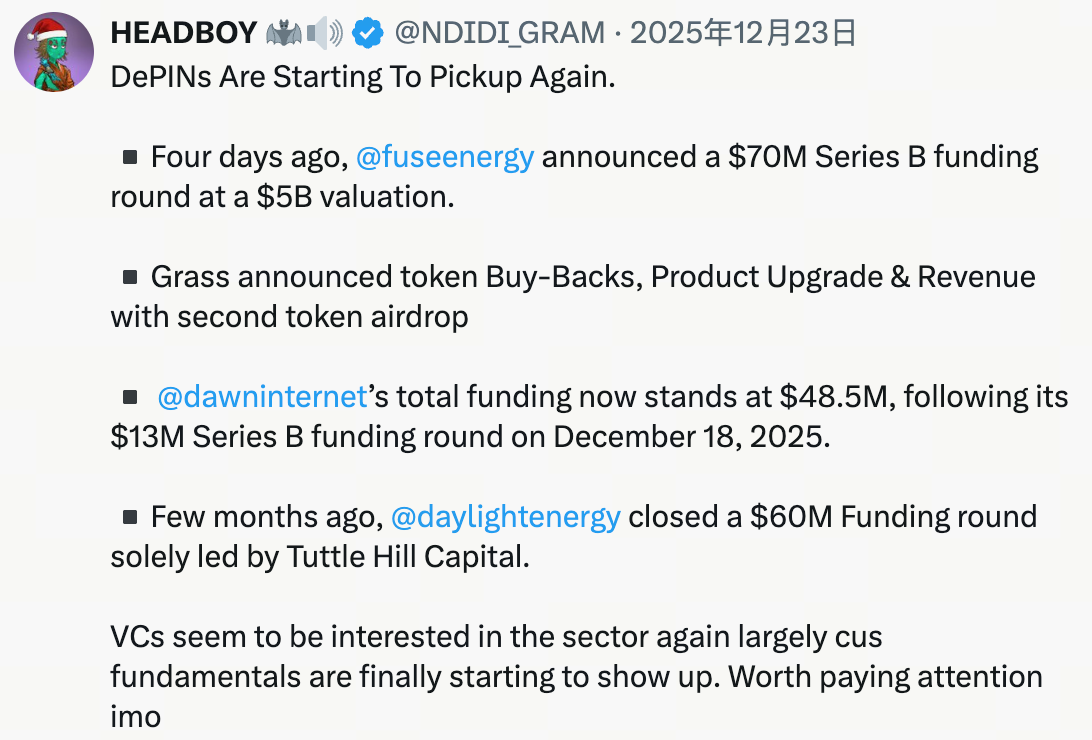This screenshot has height=740, width=1092.
Task: Click the bullet square before "Few months ago"
Action: pyautogui.click(x=129, y=517)
